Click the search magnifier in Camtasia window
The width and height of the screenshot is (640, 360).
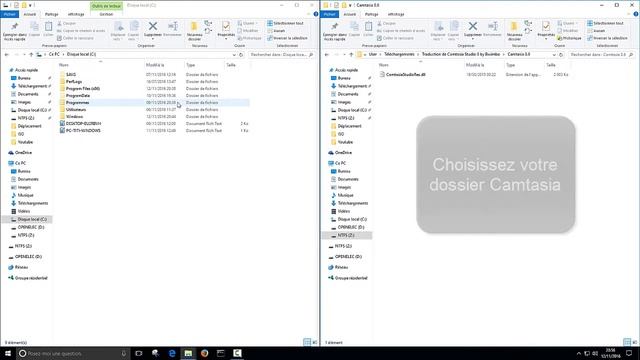pos(631,54)
